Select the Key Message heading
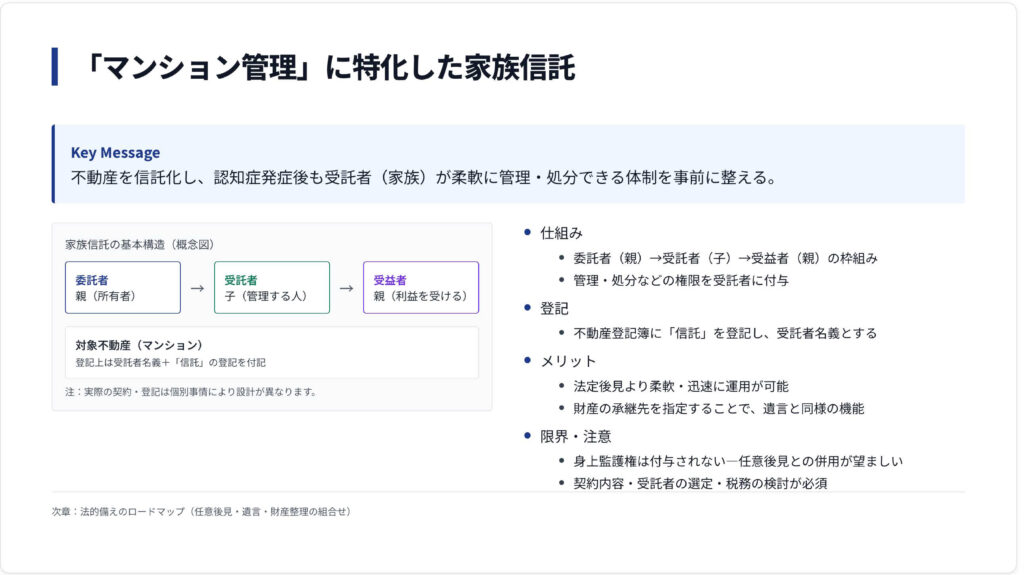The height and width of the screenshot is (575, 1024). [115, 153]
